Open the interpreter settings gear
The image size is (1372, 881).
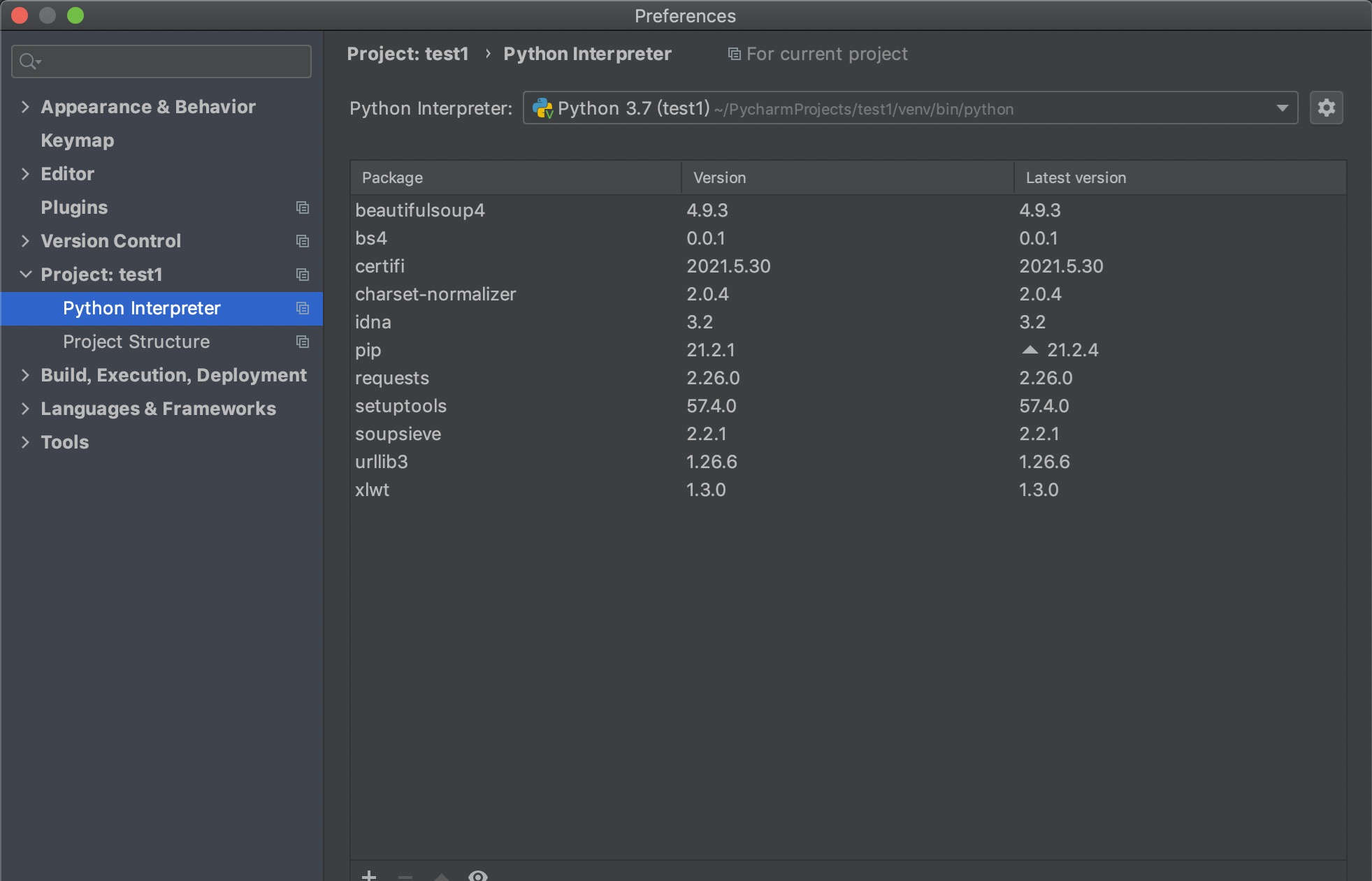[1326, 108]
